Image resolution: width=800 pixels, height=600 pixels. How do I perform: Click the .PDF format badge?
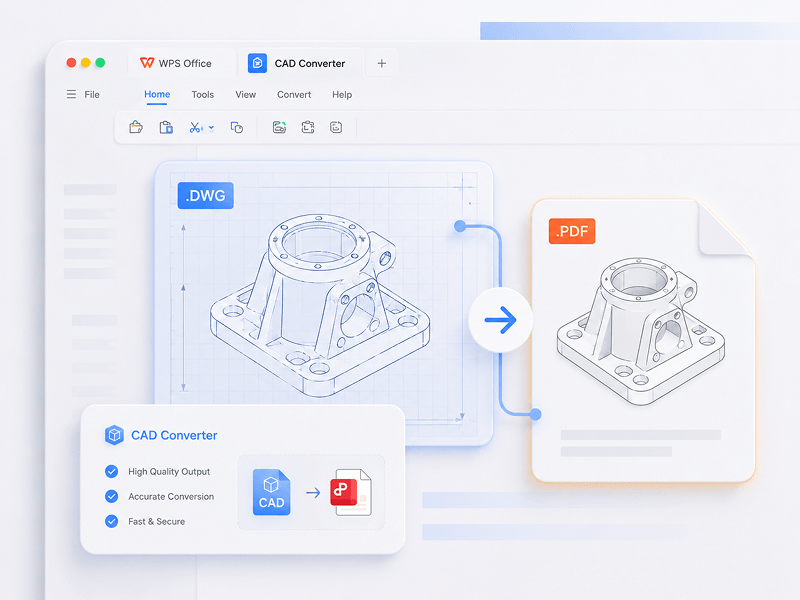point(572,231)
